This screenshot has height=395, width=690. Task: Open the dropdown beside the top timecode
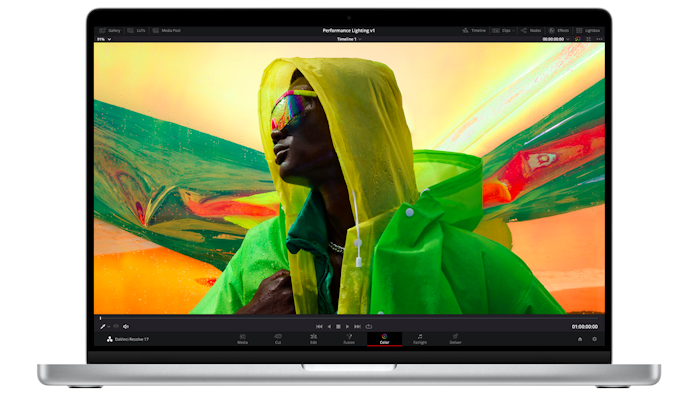point(568,39)
